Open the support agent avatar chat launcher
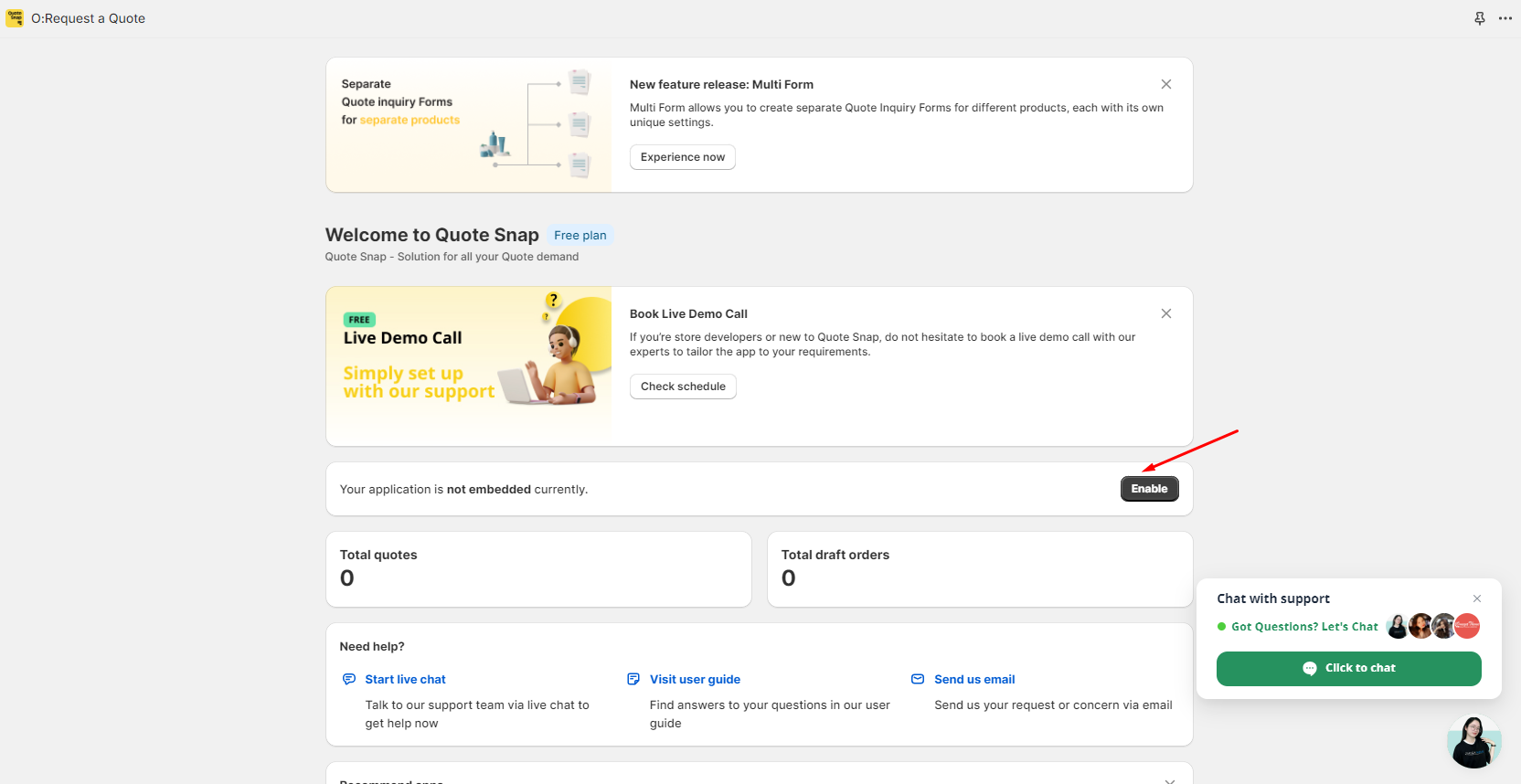 pyautogui.click(x=1473, y=742)
